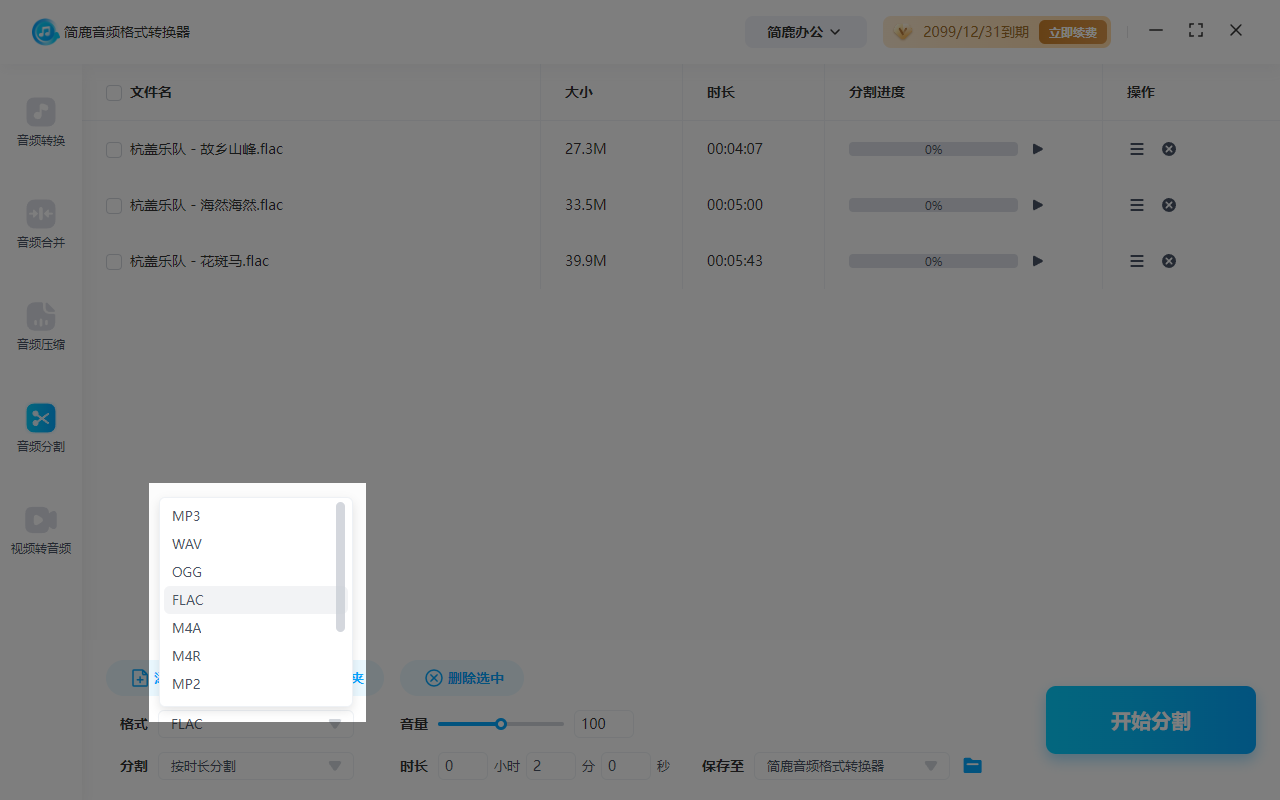Open the 保存至 save location dropdown
Viewport: 1280px width, 800px height.
[852, 765]
